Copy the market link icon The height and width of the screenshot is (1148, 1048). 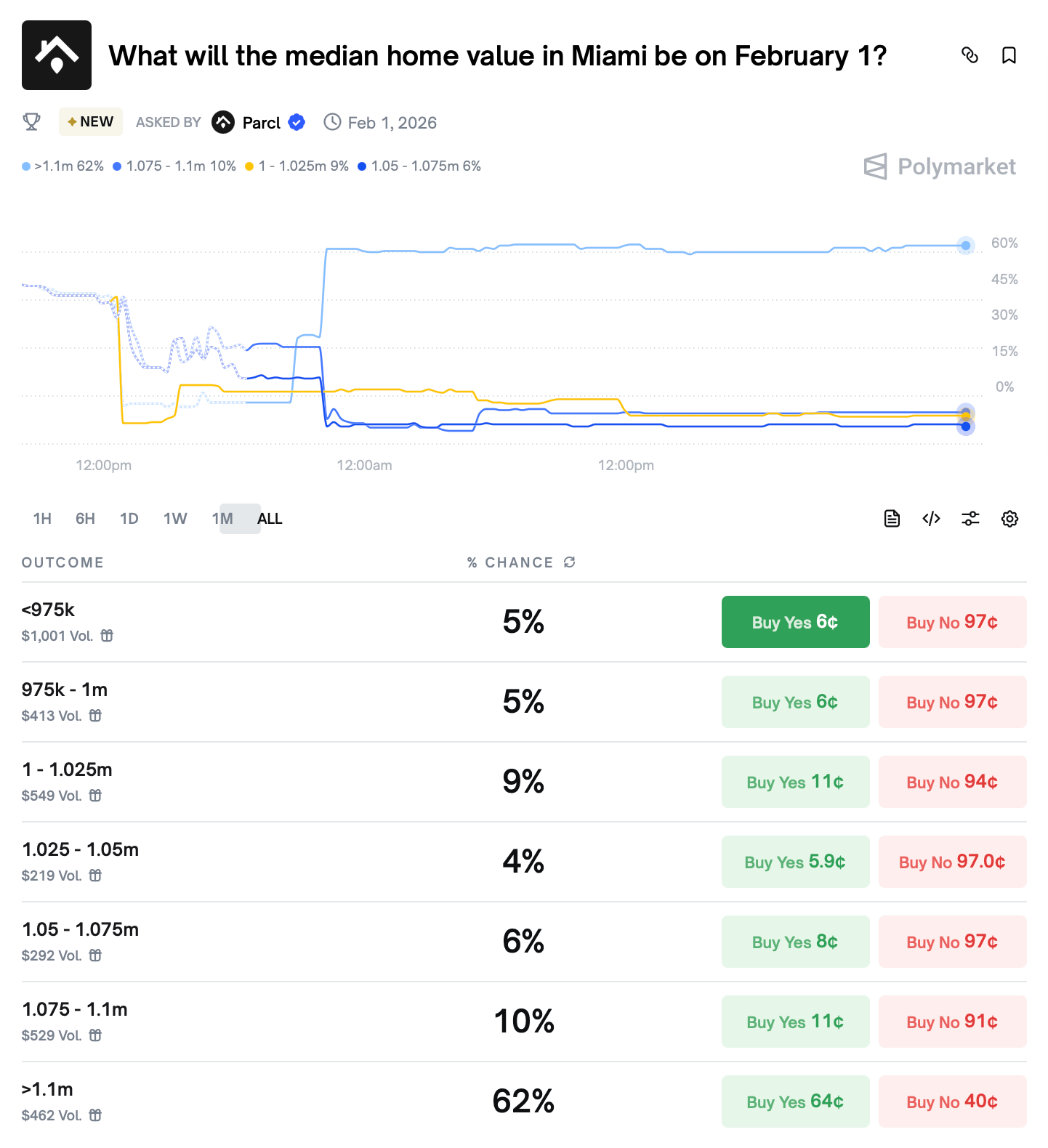coord(970,55)
